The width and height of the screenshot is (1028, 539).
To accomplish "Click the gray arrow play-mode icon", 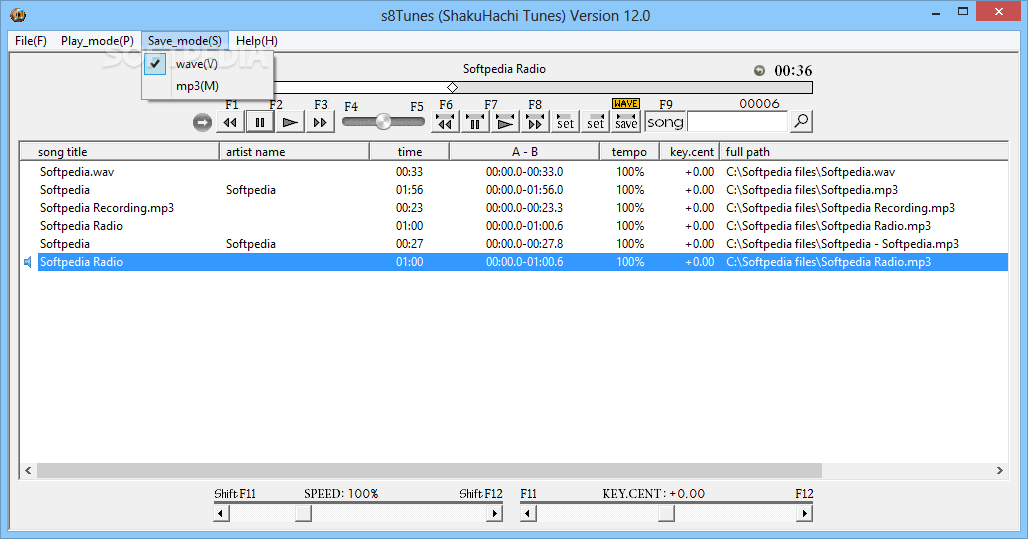I will click(203, 123).
